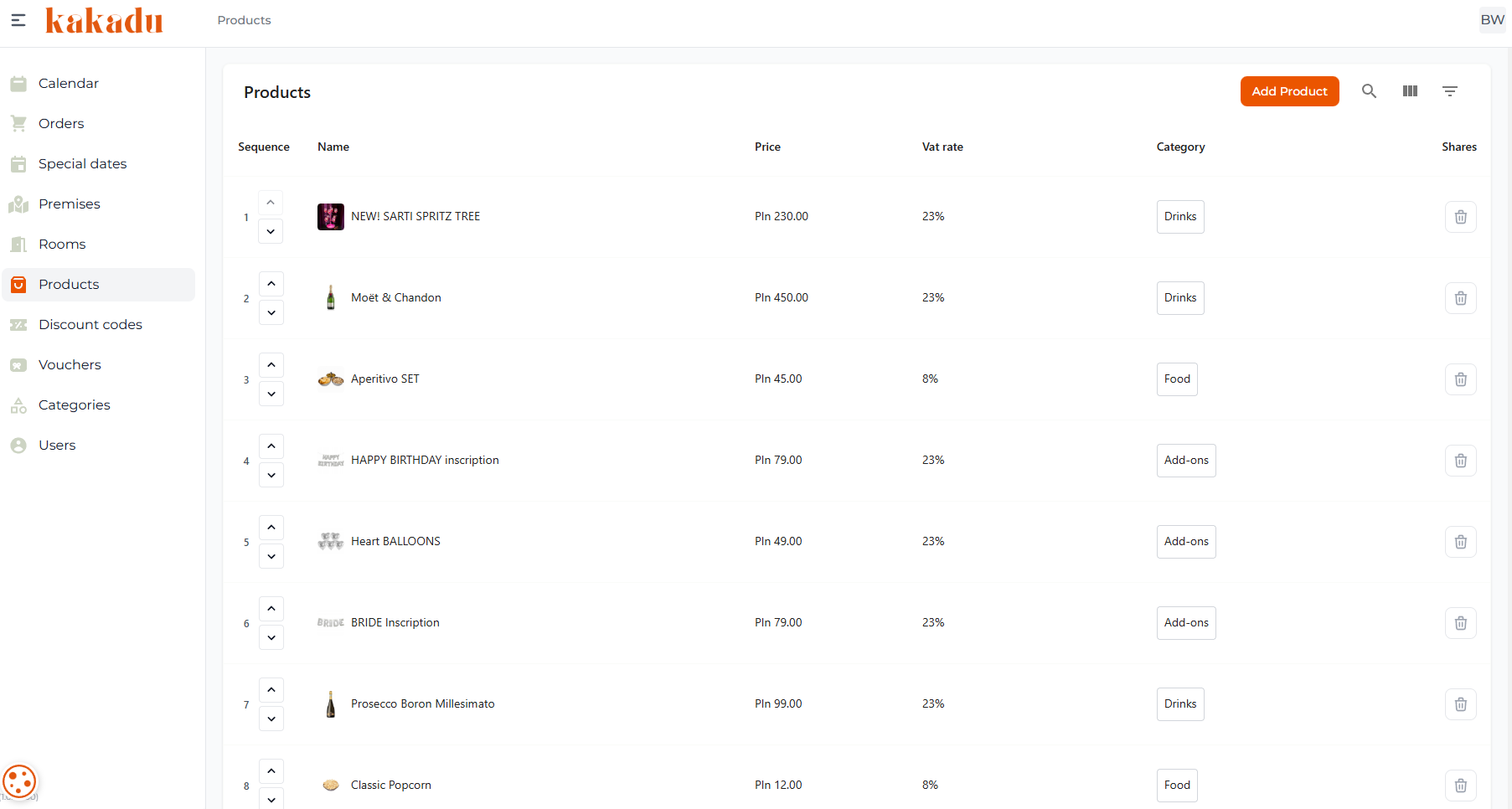
Task: Delete the Prosecco Boron Millesimato product
Action: pos(1460,704)
